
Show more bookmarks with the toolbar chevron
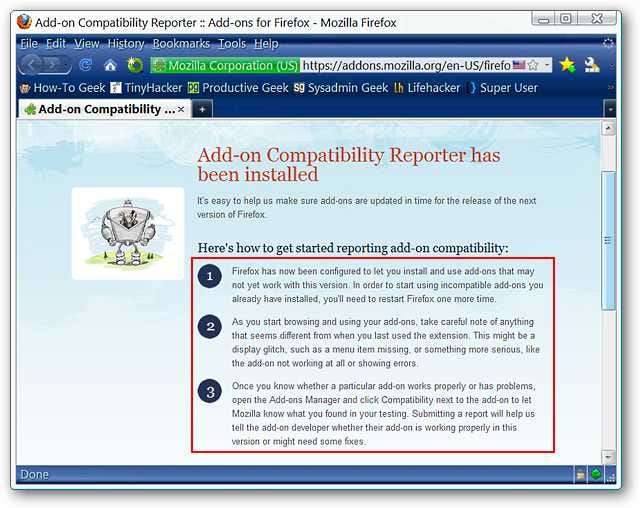(x=610, y=87)
